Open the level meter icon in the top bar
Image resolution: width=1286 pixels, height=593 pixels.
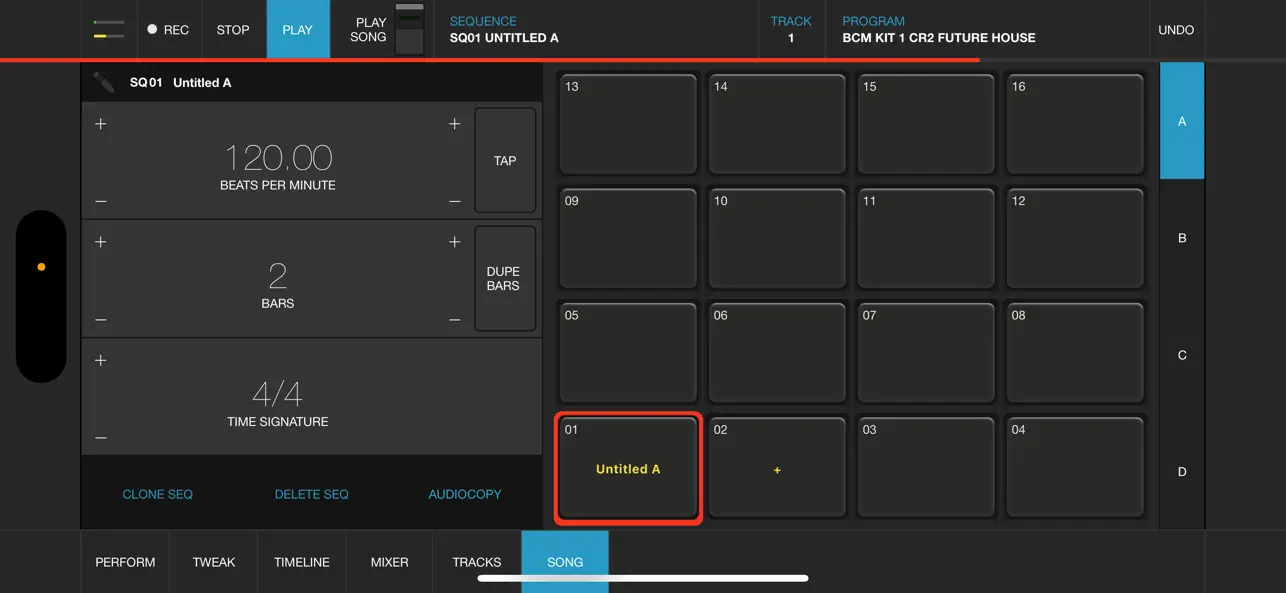[x=109, y=29]
